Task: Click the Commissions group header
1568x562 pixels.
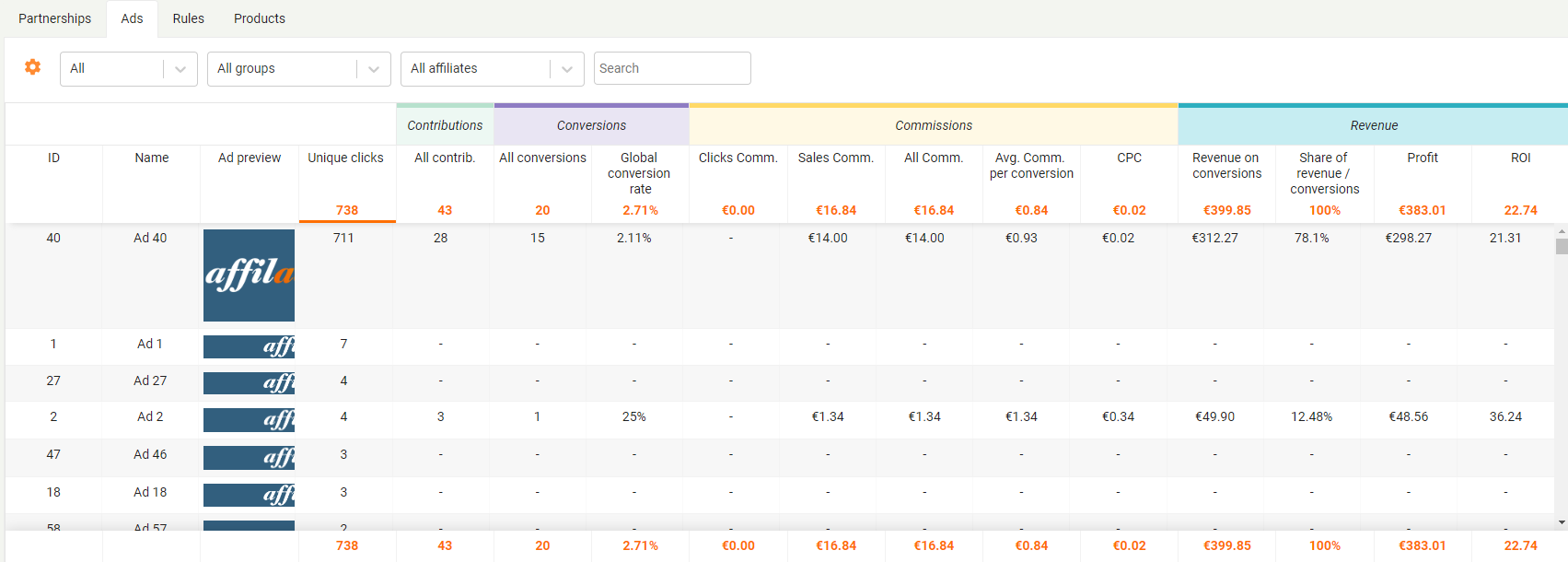Action: 934,125
